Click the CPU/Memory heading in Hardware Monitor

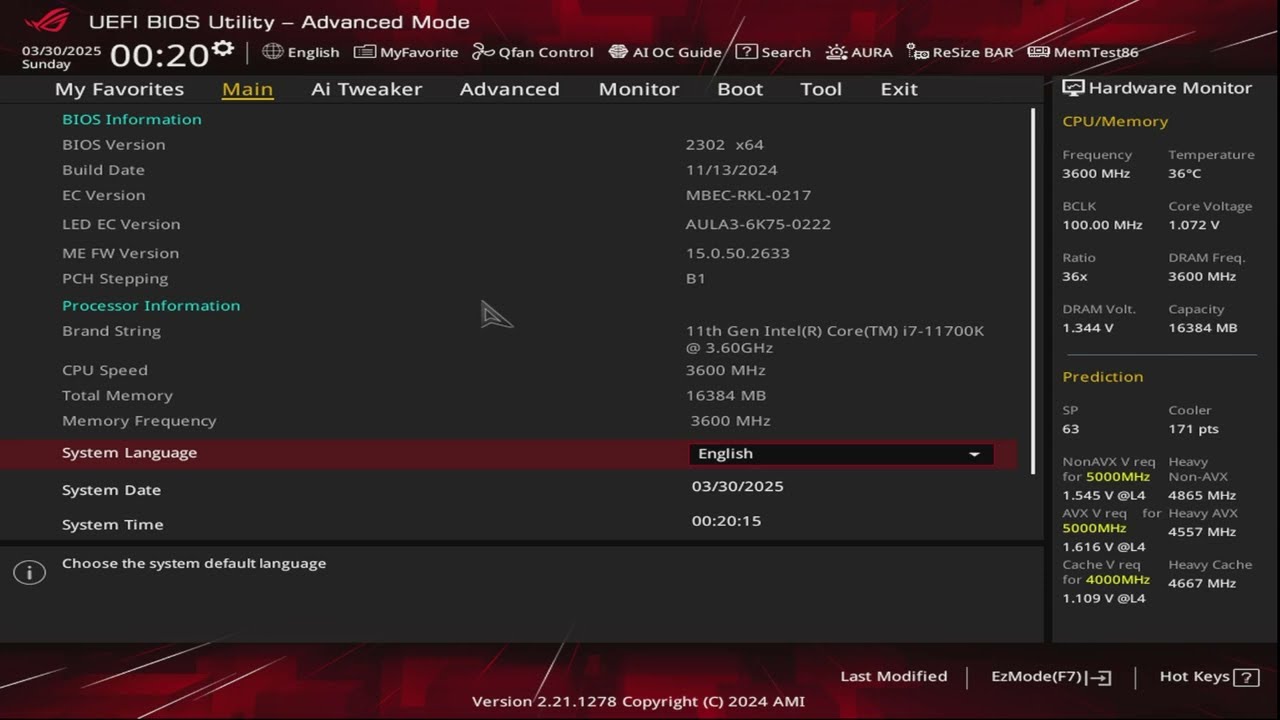click(1115, 121)
